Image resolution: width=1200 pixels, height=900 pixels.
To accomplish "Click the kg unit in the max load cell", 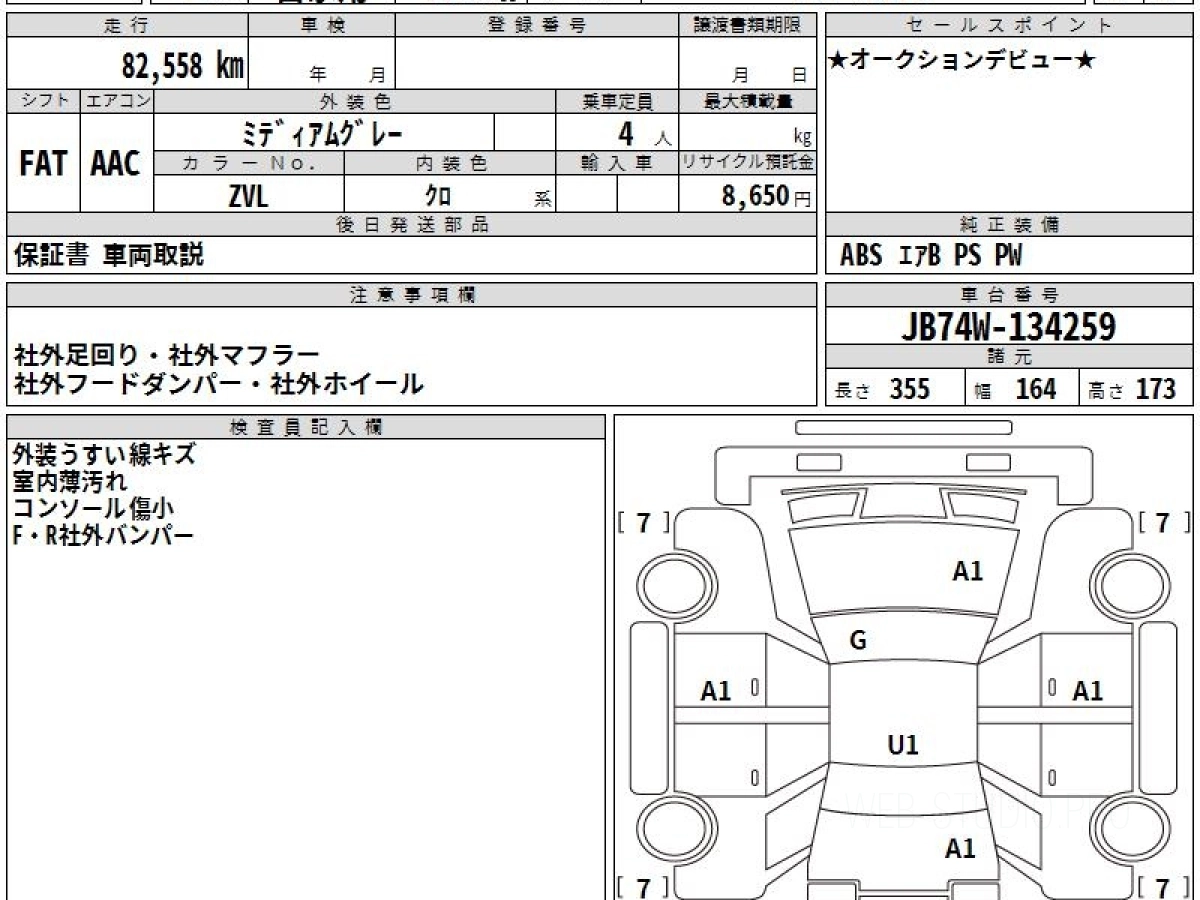I will (x=802, y=138).
